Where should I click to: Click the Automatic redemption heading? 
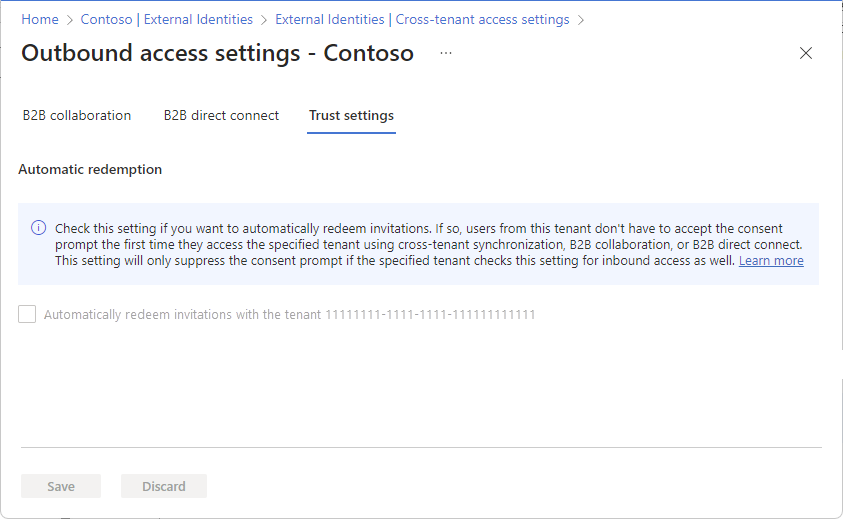point(90,169)
